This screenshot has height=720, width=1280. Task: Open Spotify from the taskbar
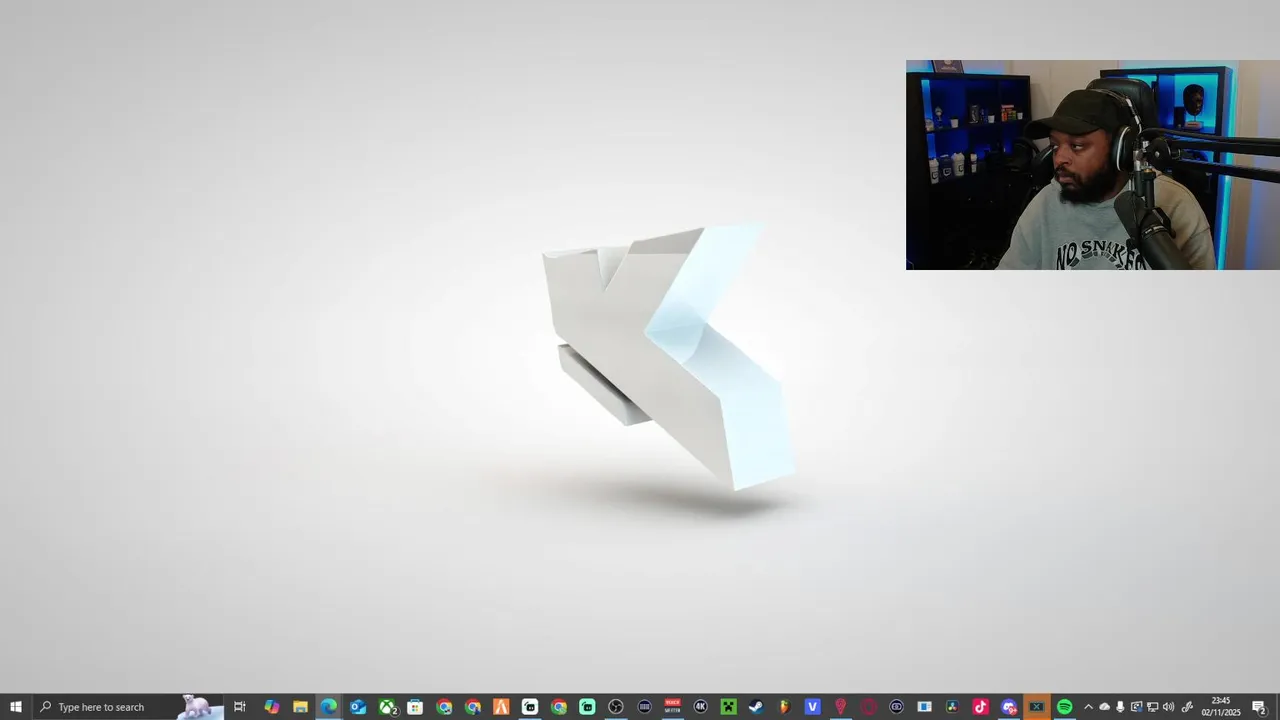(x=1065, y=707)
